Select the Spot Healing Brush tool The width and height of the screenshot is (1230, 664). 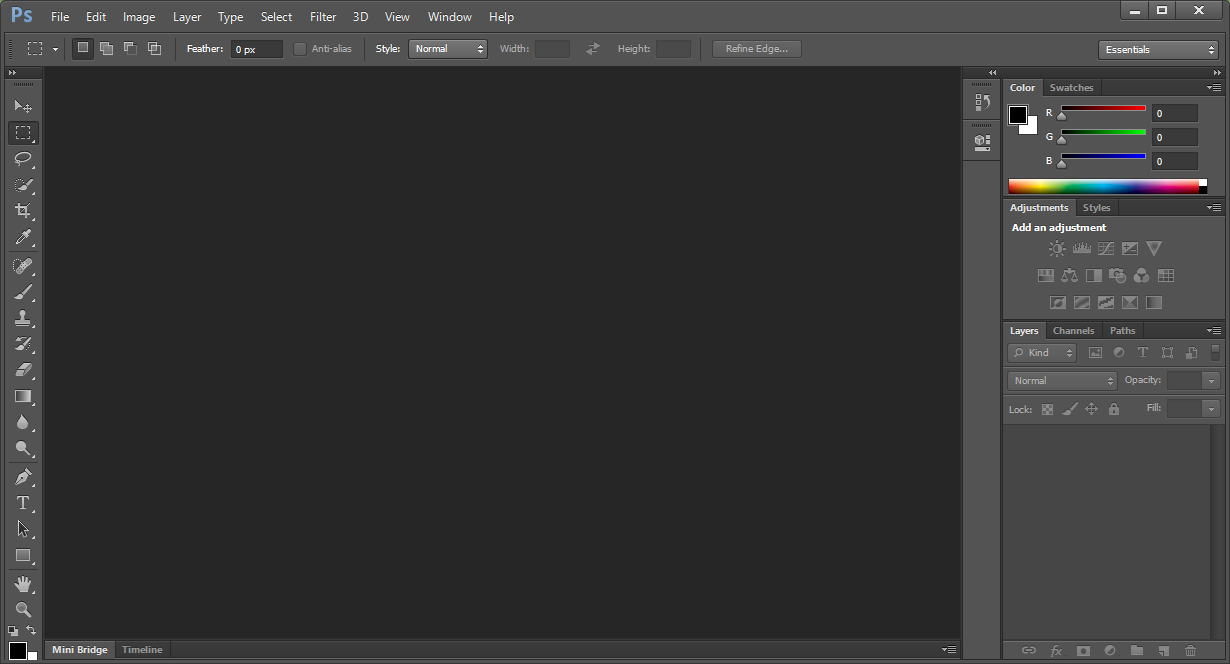[x=23, y=266]
